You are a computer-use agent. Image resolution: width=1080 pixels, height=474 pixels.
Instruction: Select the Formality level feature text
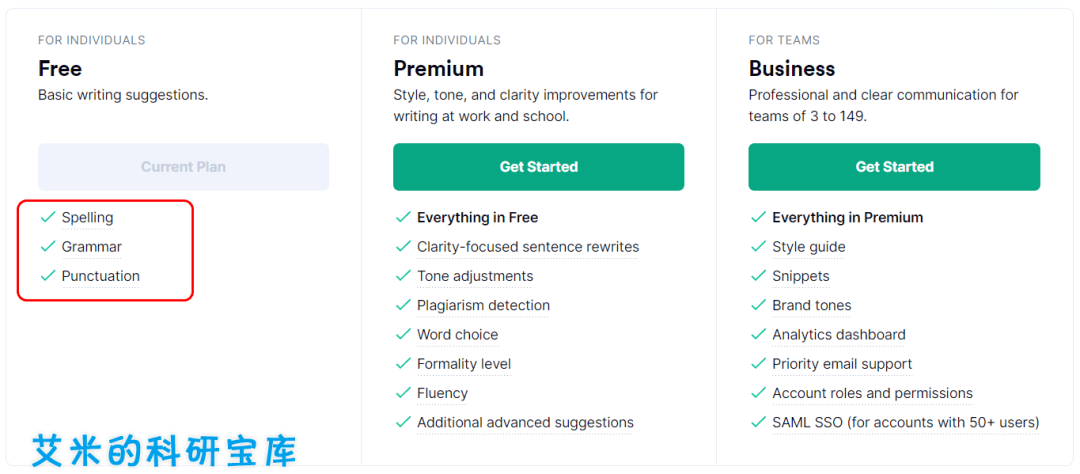(x=464, y=364)
